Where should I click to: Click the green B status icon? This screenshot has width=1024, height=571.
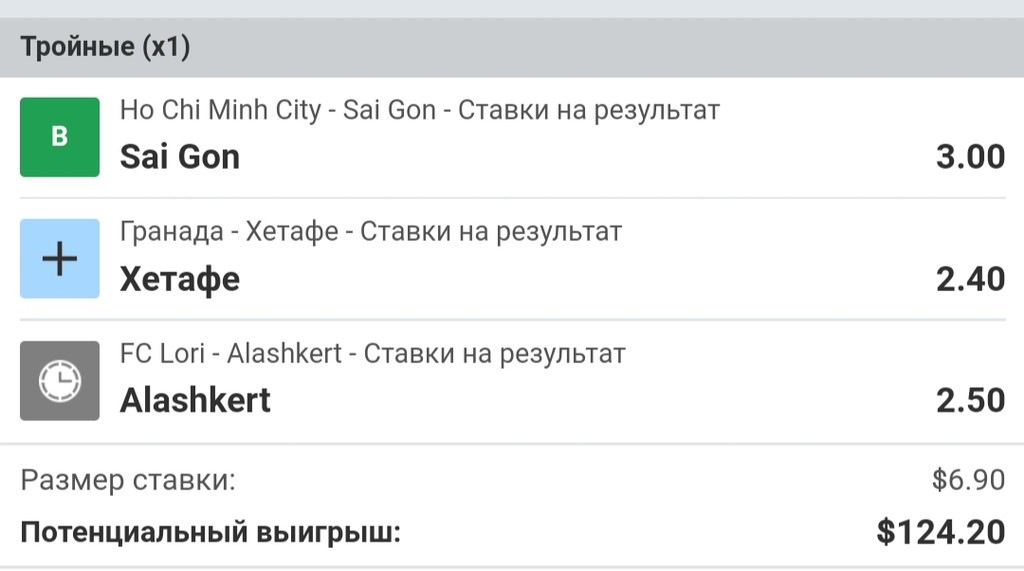coord(60,137)
